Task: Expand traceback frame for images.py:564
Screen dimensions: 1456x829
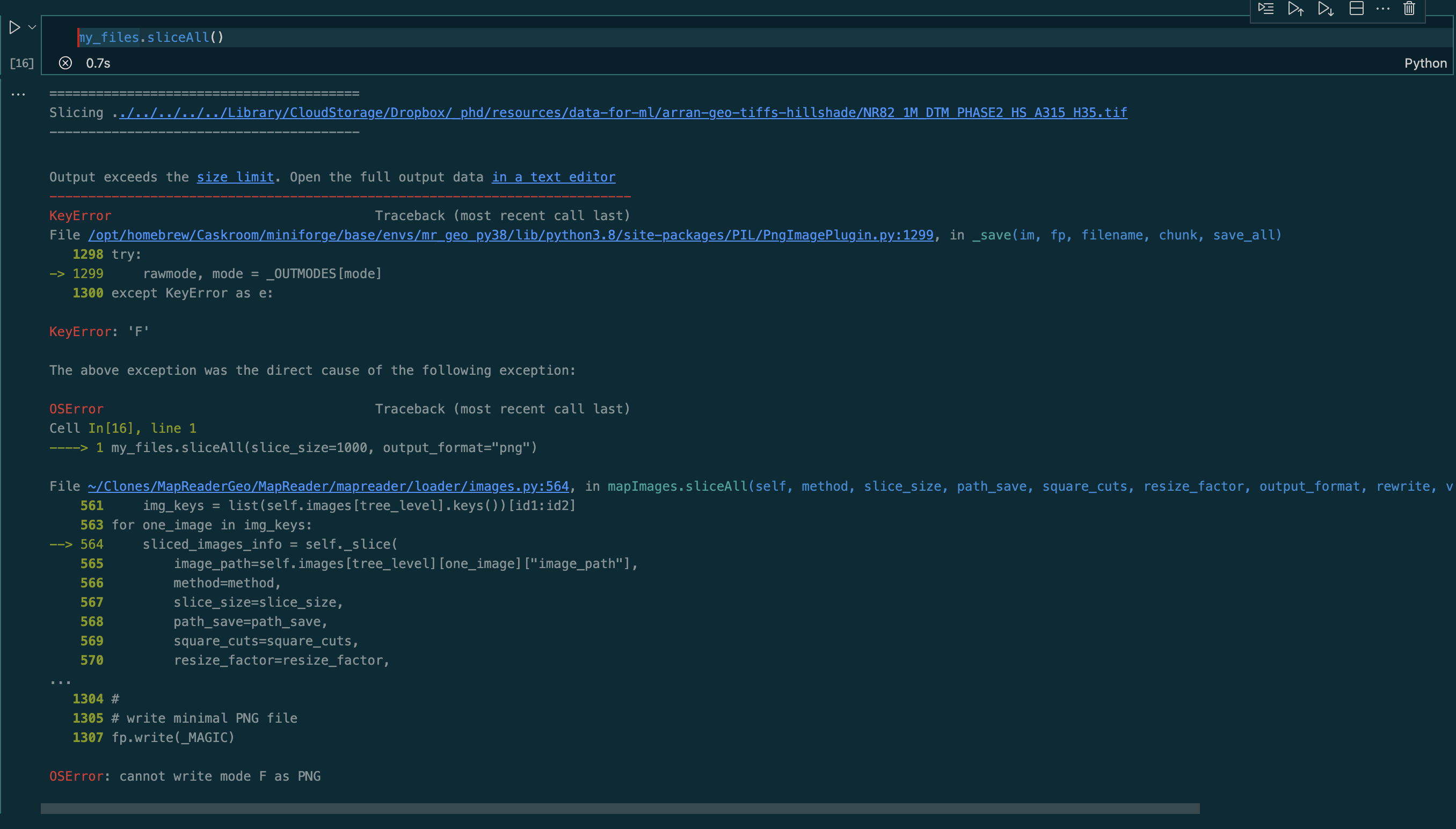Action: click(x=328, y=486)
